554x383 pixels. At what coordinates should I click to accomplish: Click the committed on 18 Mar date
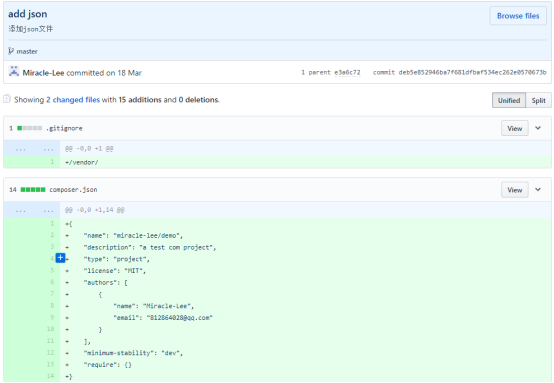click(104, 73)
